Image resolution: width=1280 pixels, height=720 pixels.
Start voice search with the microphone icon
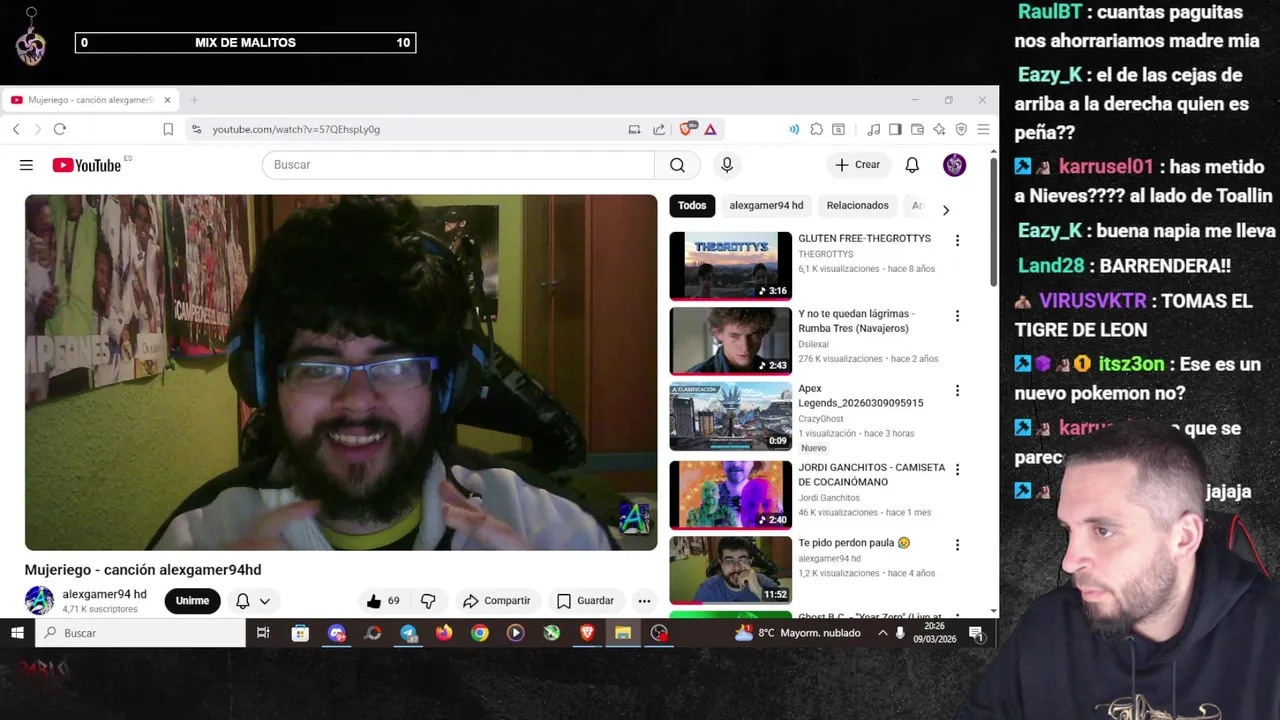point(727,165)
